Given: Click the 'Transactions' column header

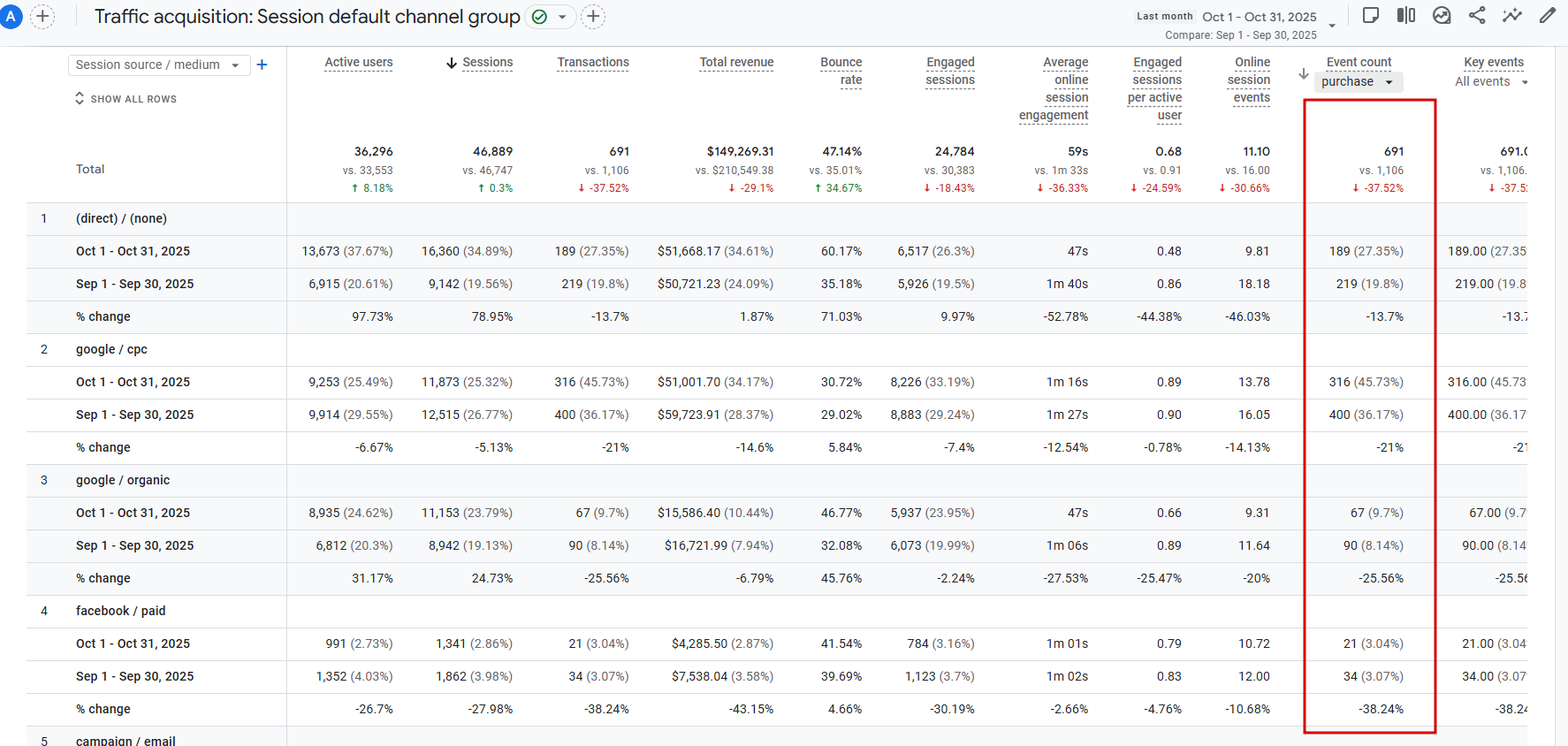Looking at the screenshot, I should coord(593,63).
